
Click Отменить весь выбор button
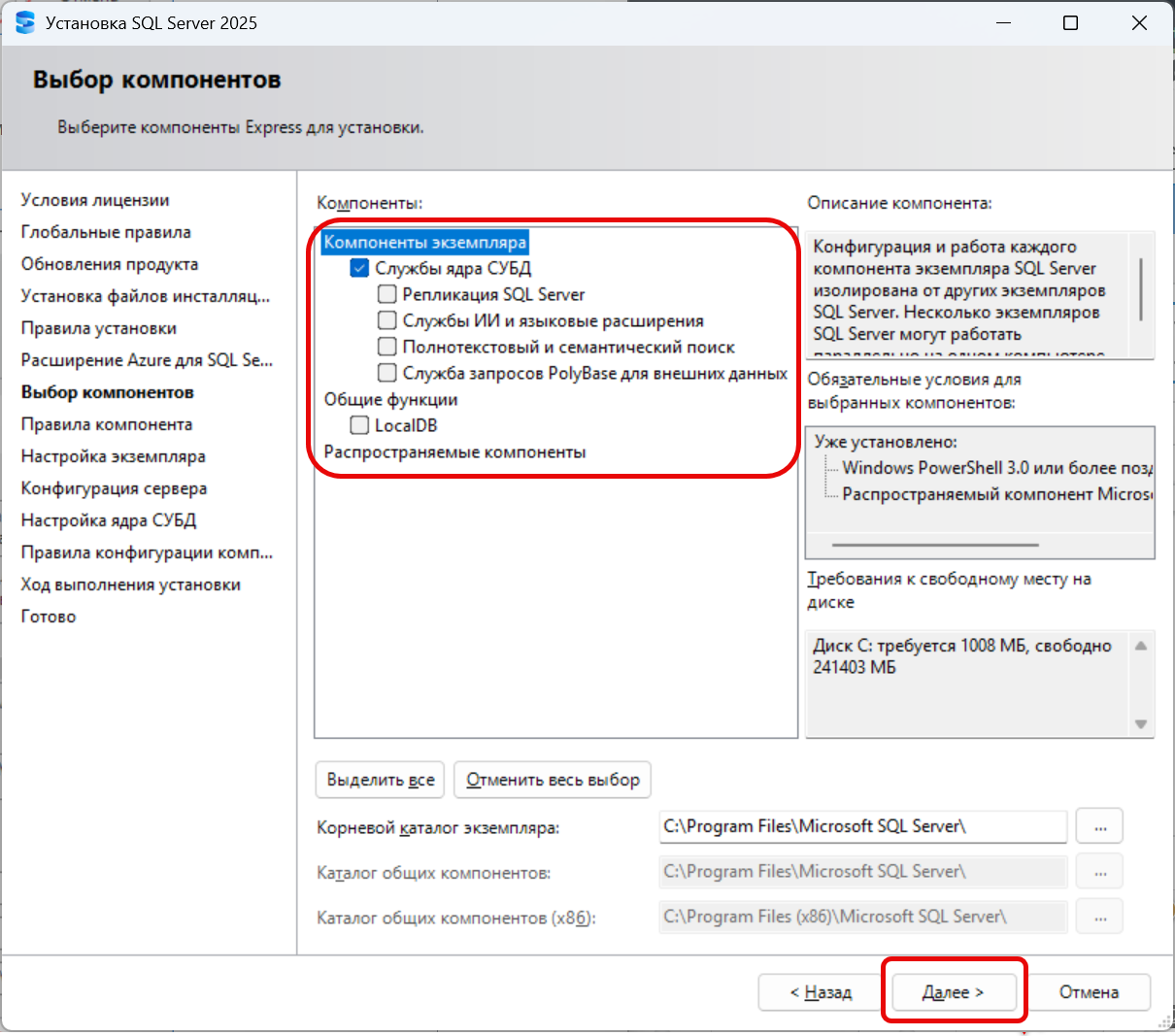[553, 780]
